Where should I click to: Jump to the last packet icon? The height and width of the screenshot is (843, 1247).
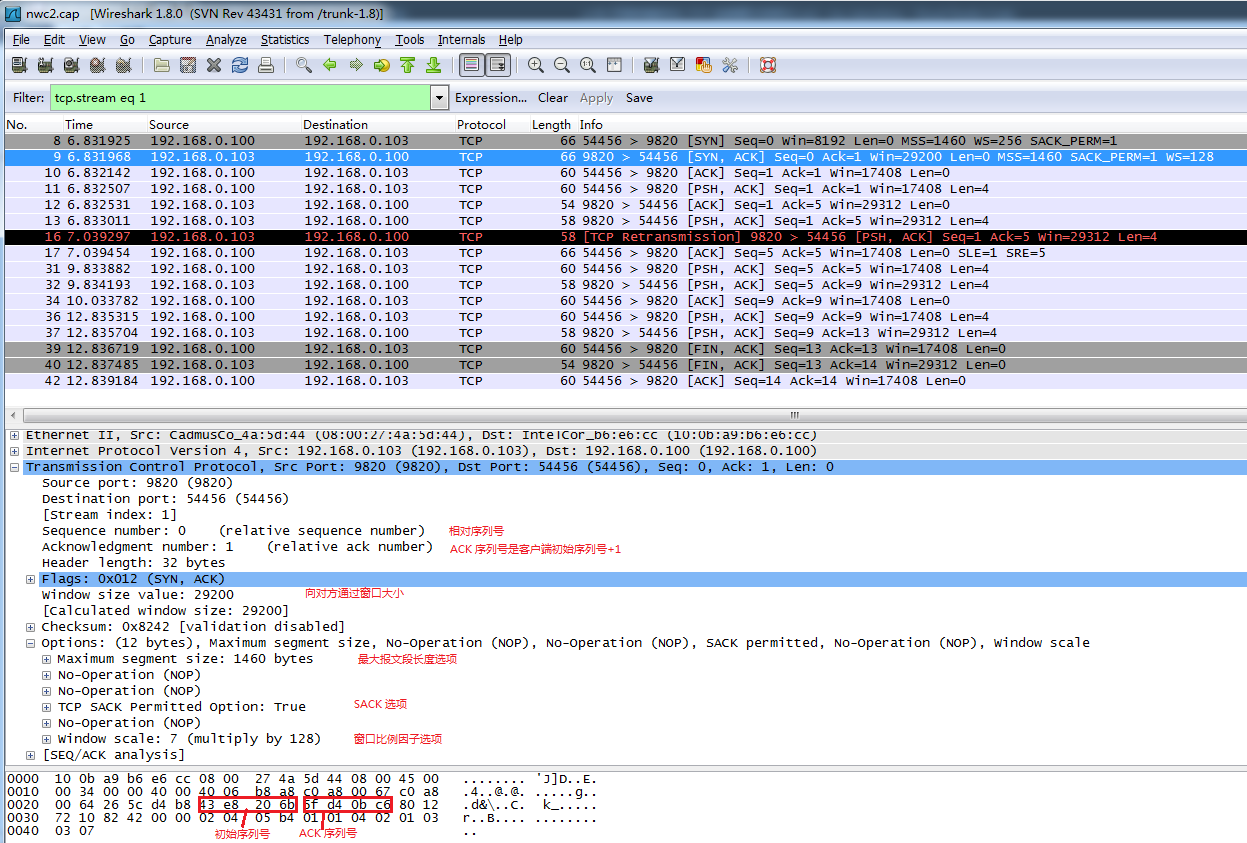(x=434, y=66)
